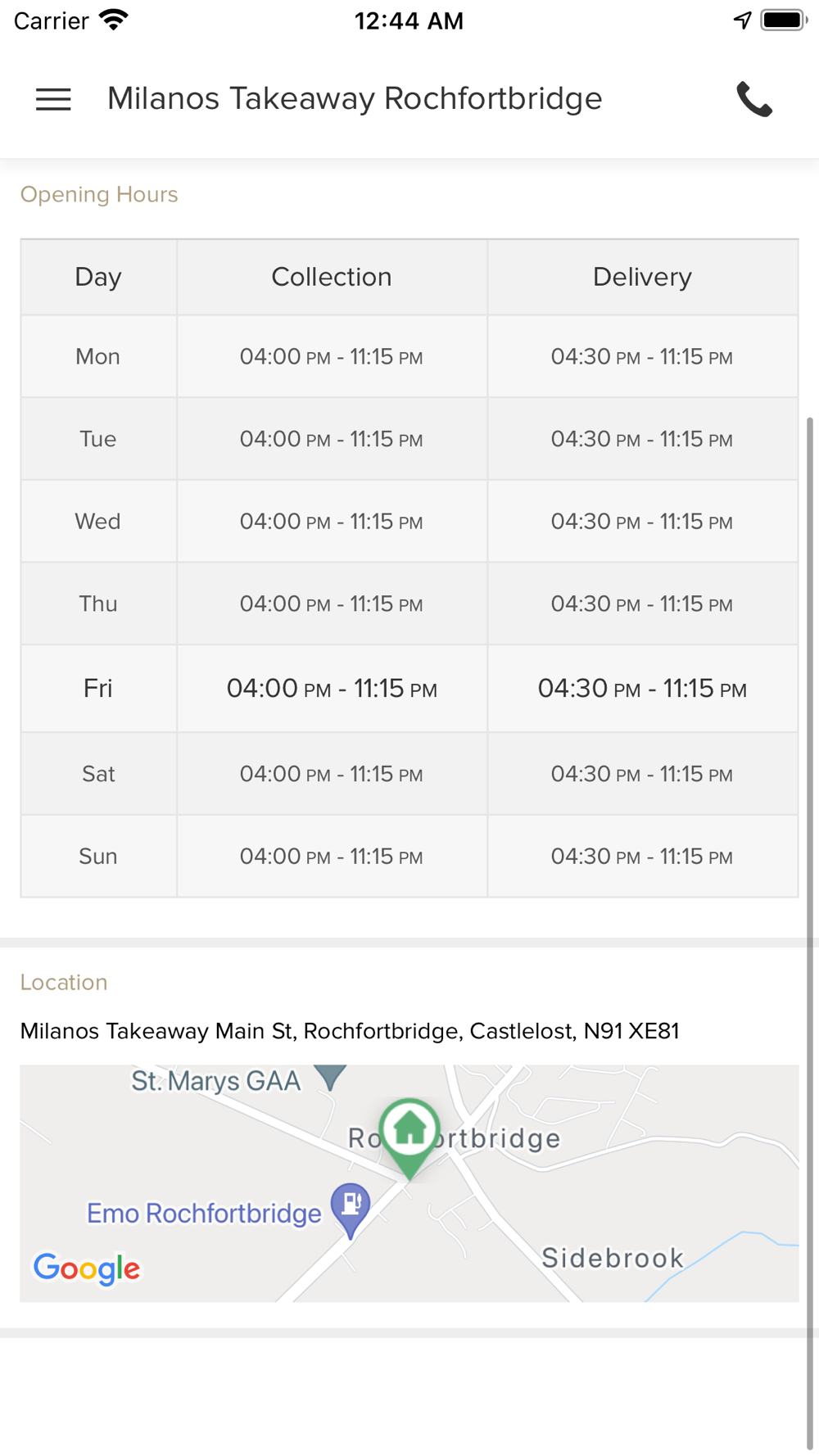819x1456 pixels.
Task: Tap the Collection column header
Action: click(x=332, y=277)
